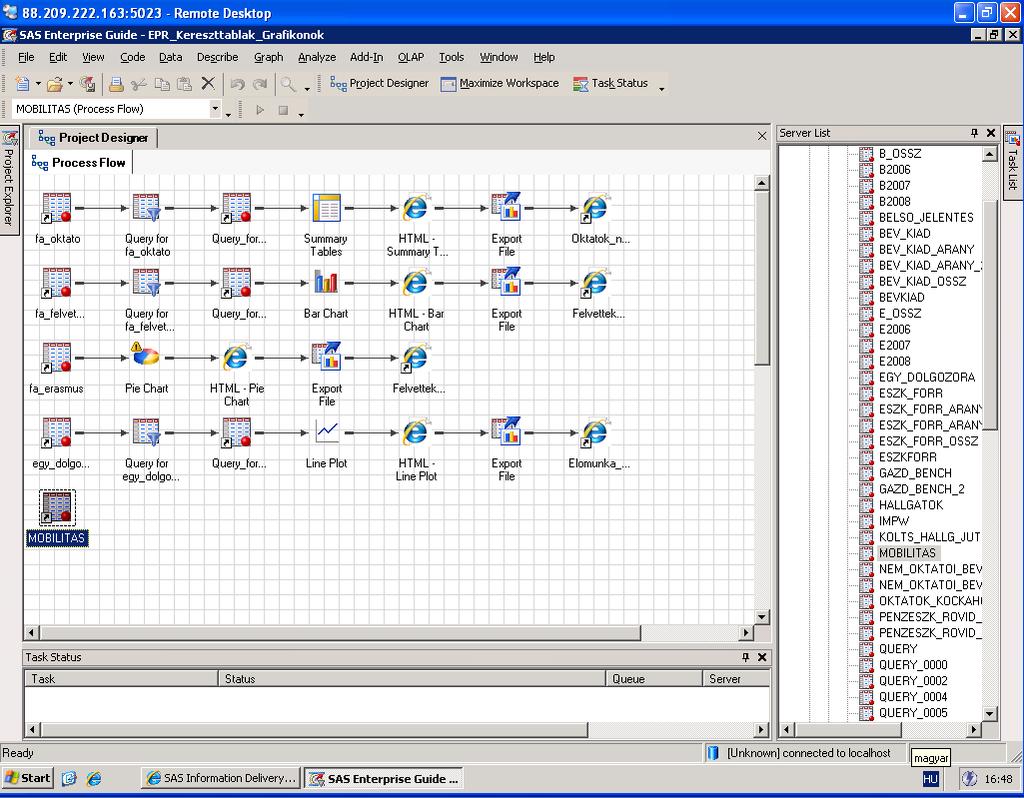Click the Print toolbar icon
This screenshot has width=1024, height=798.
pyautogui.click(x=116, y=84)
